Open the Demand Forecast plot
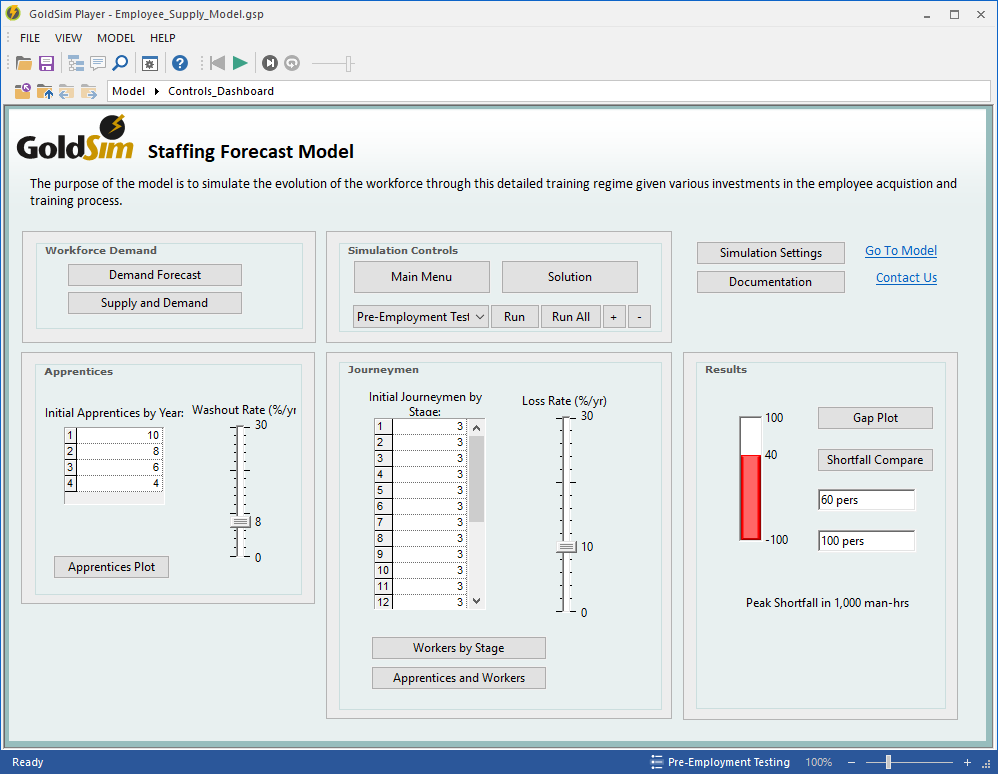Image resolution: width=998 pixels, height=774 pixels. 155,275
